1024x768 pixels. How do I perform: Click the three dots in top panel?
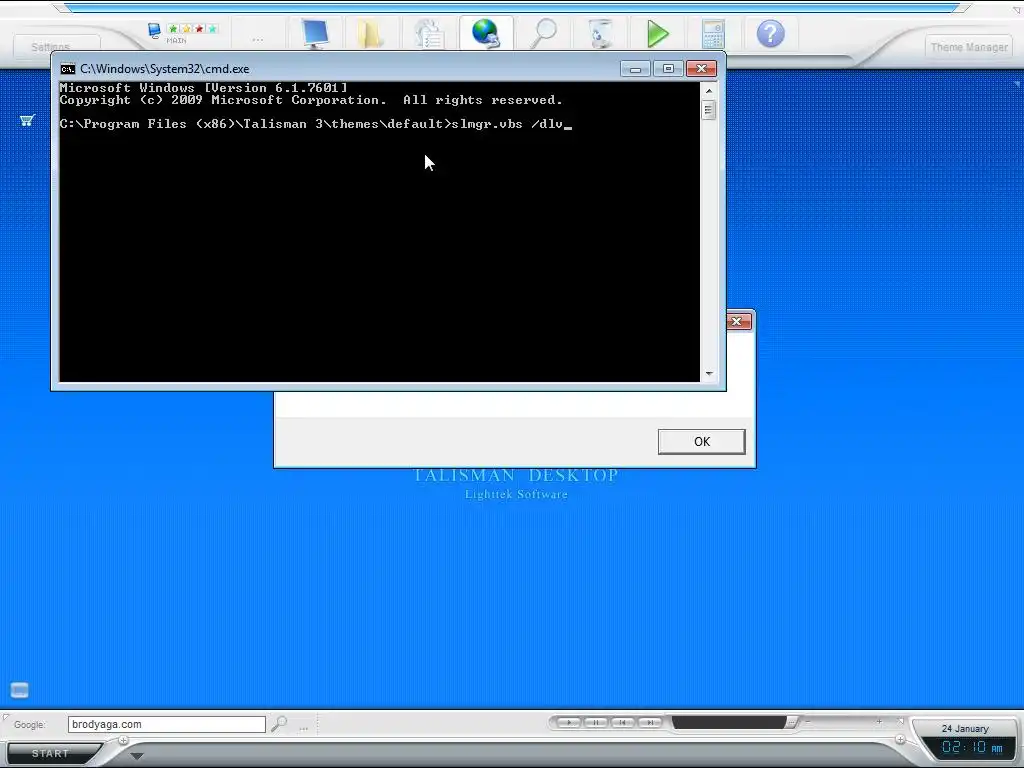click(258, 40)
